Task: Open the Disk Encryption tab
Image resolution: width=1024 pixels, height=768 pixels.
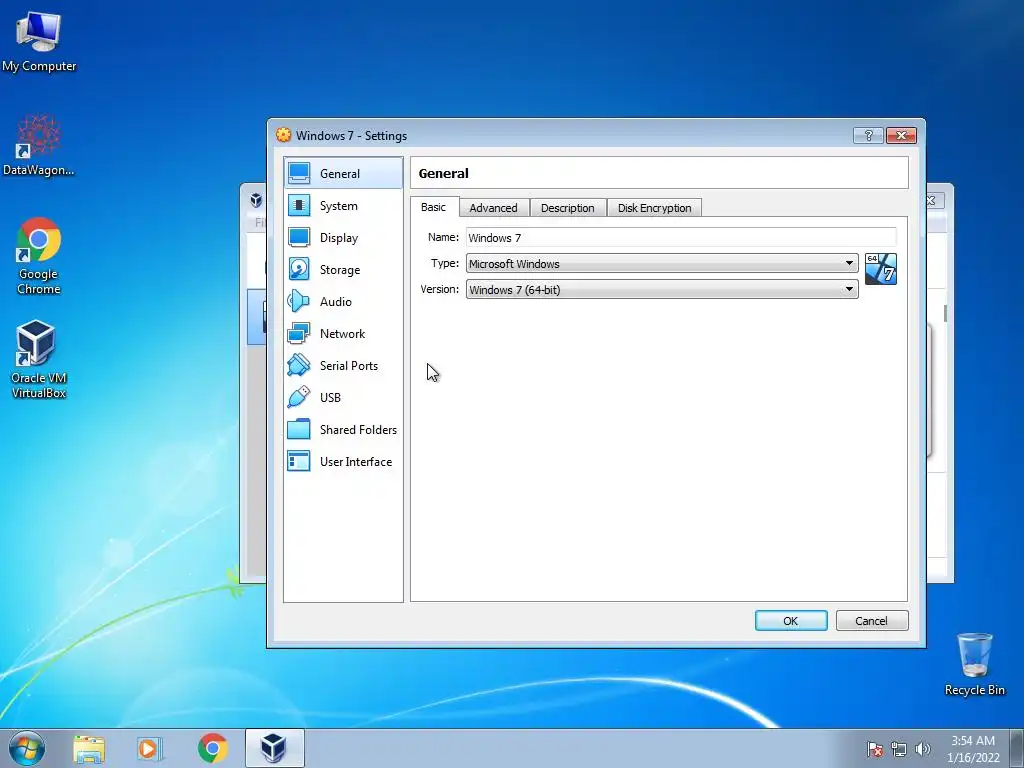Action: (x=654, y=208)
